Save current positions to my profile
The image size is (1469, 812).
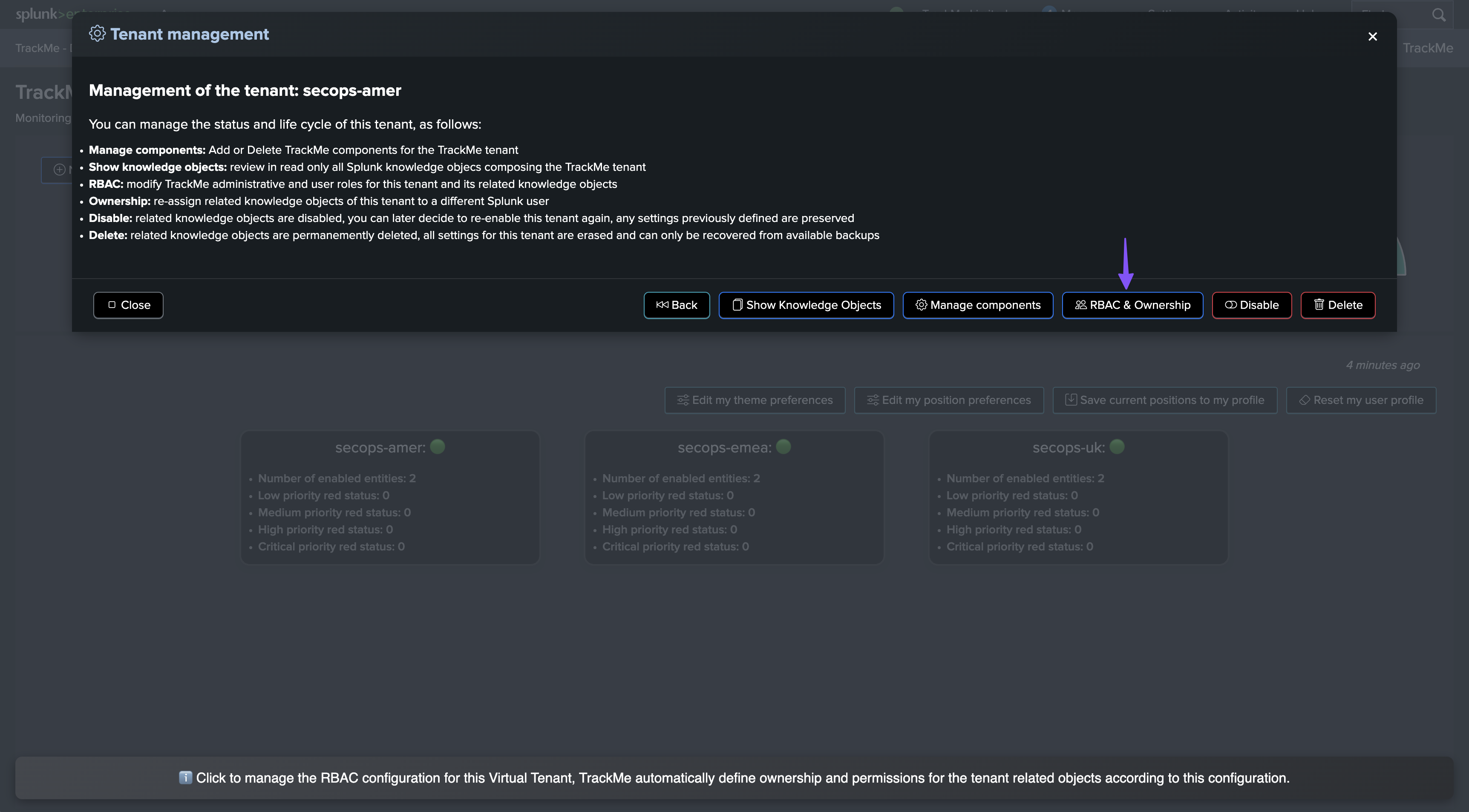point(1164,400)
